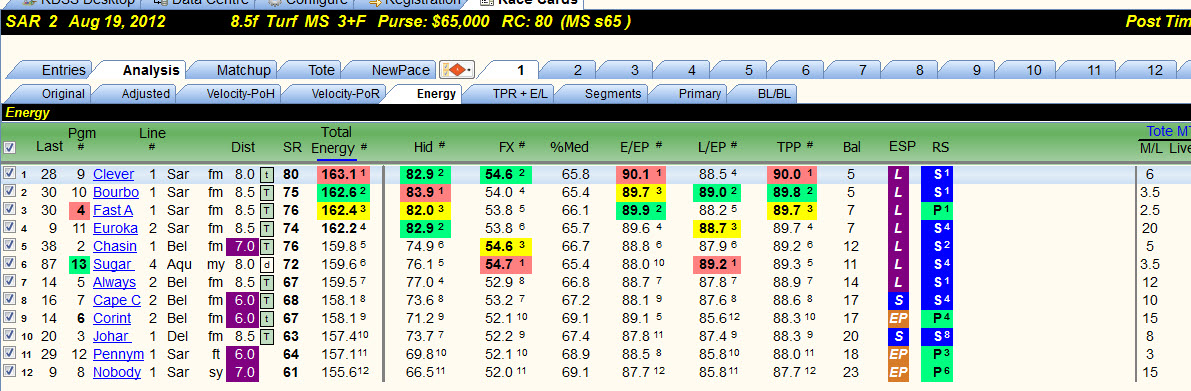The width and height of the screenshot is (1191, 391).
Task: Click the orange EP ESP badge for Pennym
Action: 898,355
